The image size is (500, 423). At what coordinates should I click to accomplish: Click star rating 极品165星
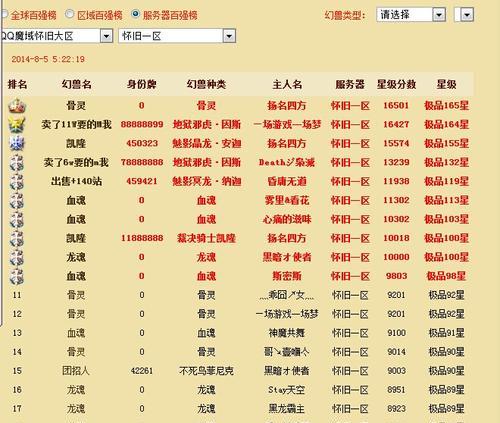click(x=447, y=106)
